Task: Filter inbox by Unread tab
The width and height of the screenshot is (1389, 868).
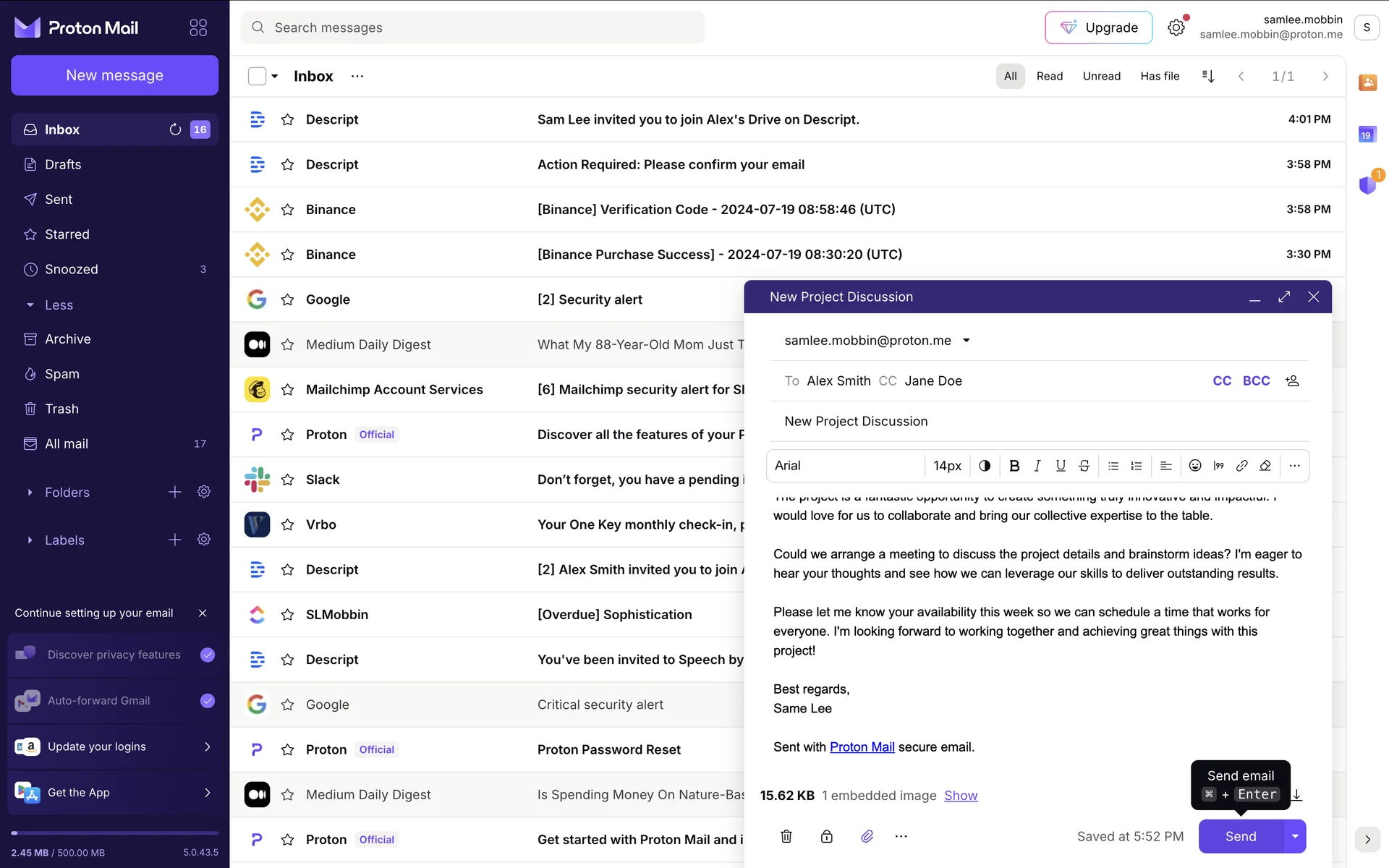Action: [1101, 76]
